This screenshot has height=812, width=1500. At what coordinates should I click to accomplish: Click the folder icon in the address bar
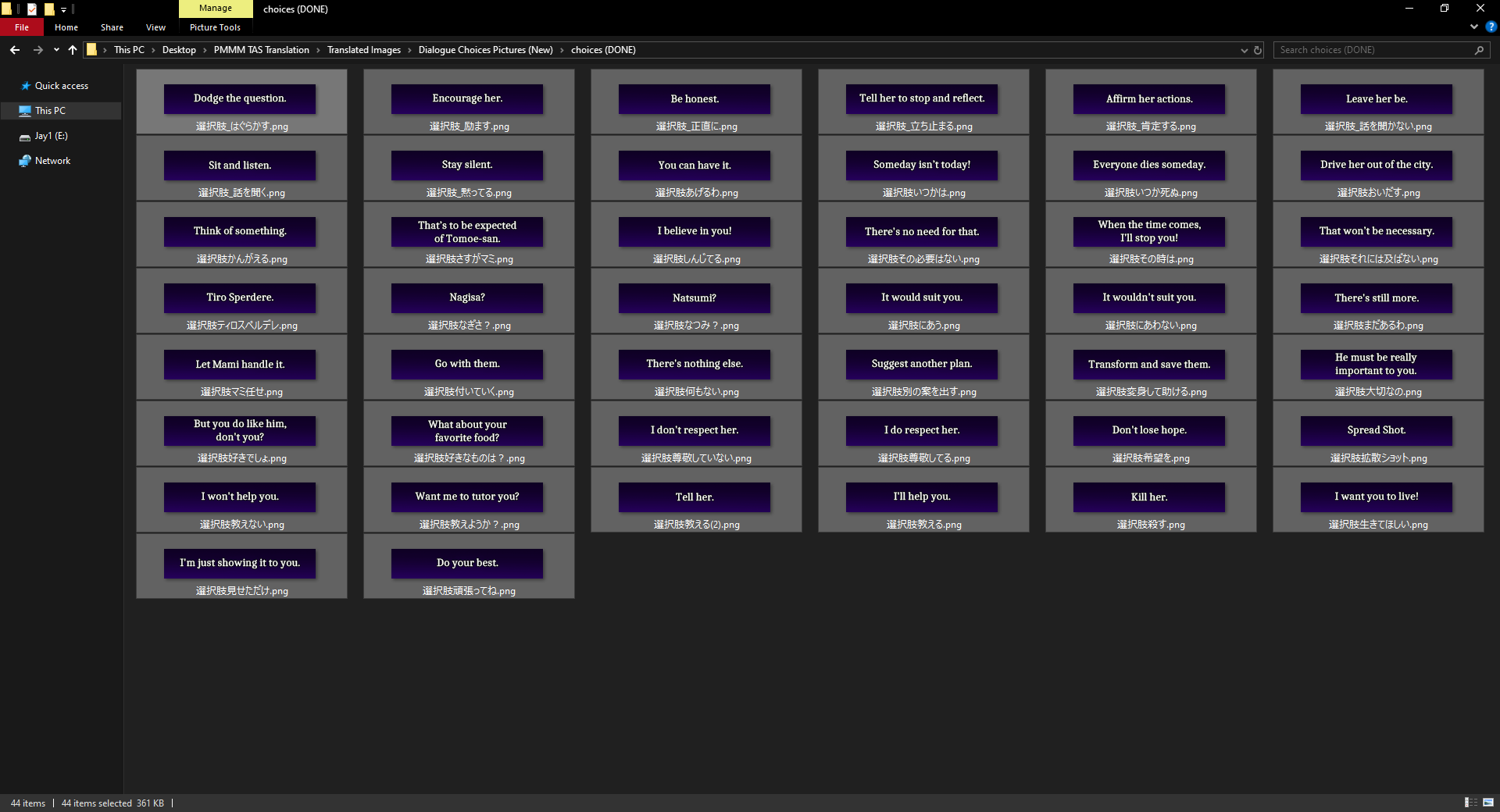click(x=91, y=50)
